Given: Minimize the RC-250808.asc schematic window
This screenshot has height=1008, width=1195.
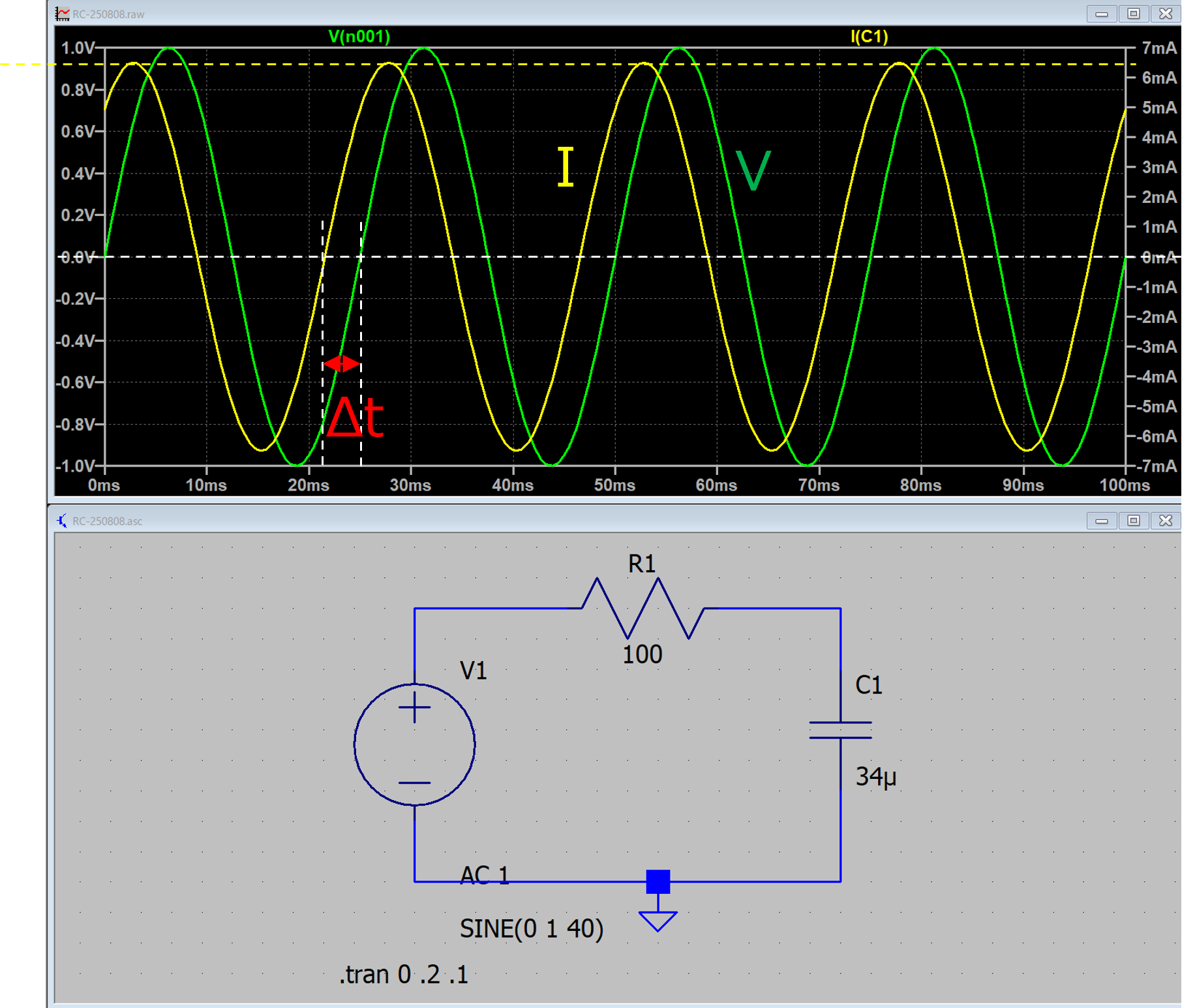Looking at the screenshot, I should 1101,521.
